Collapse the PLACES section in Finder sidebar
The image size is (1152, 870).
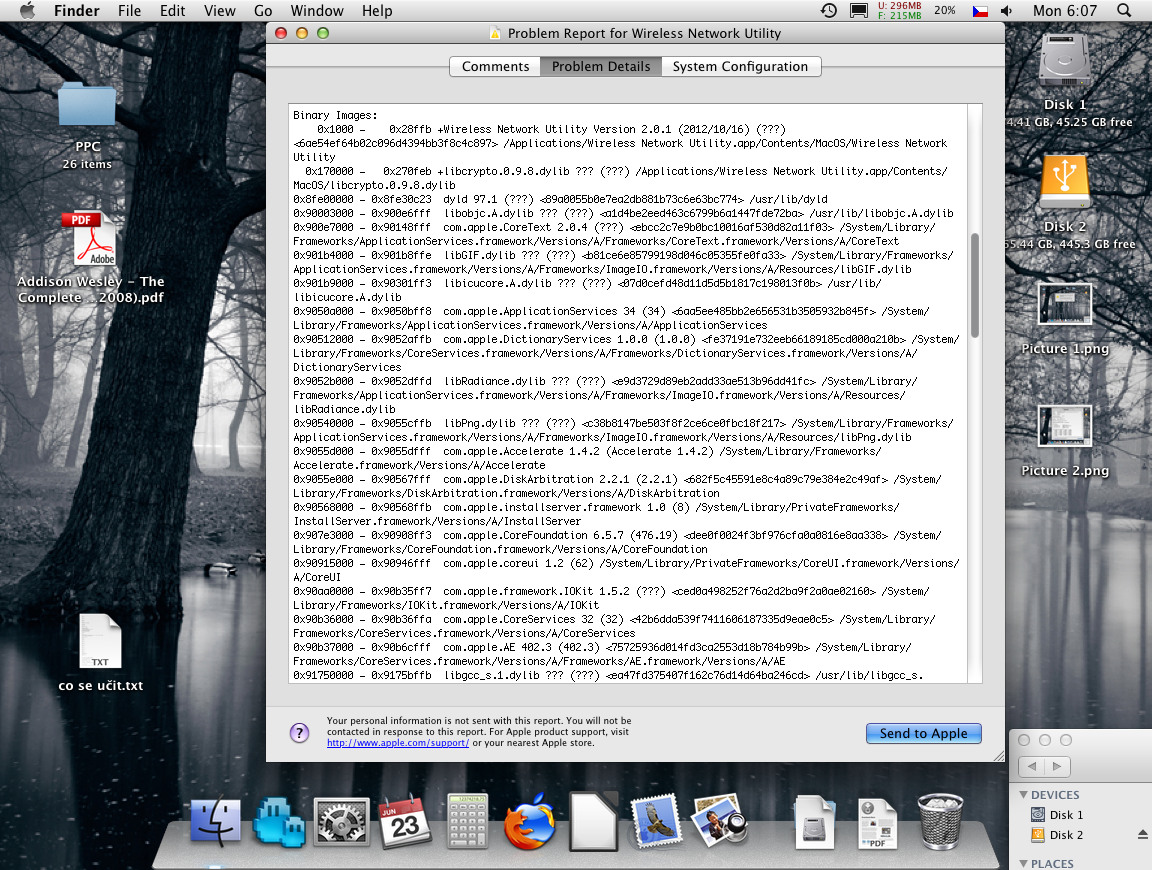tap(1023, 863)
